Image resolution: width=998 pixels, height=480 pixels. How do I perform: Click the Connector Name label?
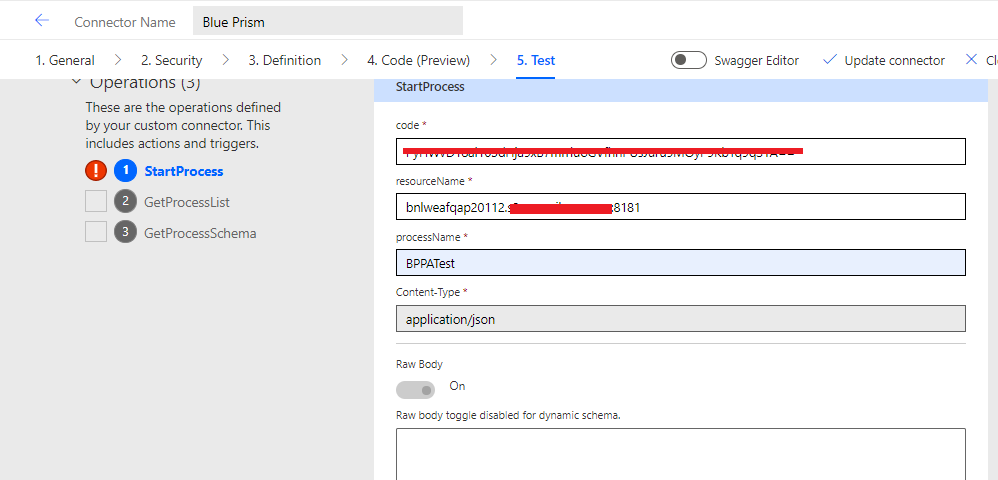pyautogui.click(x=125, y=22)
